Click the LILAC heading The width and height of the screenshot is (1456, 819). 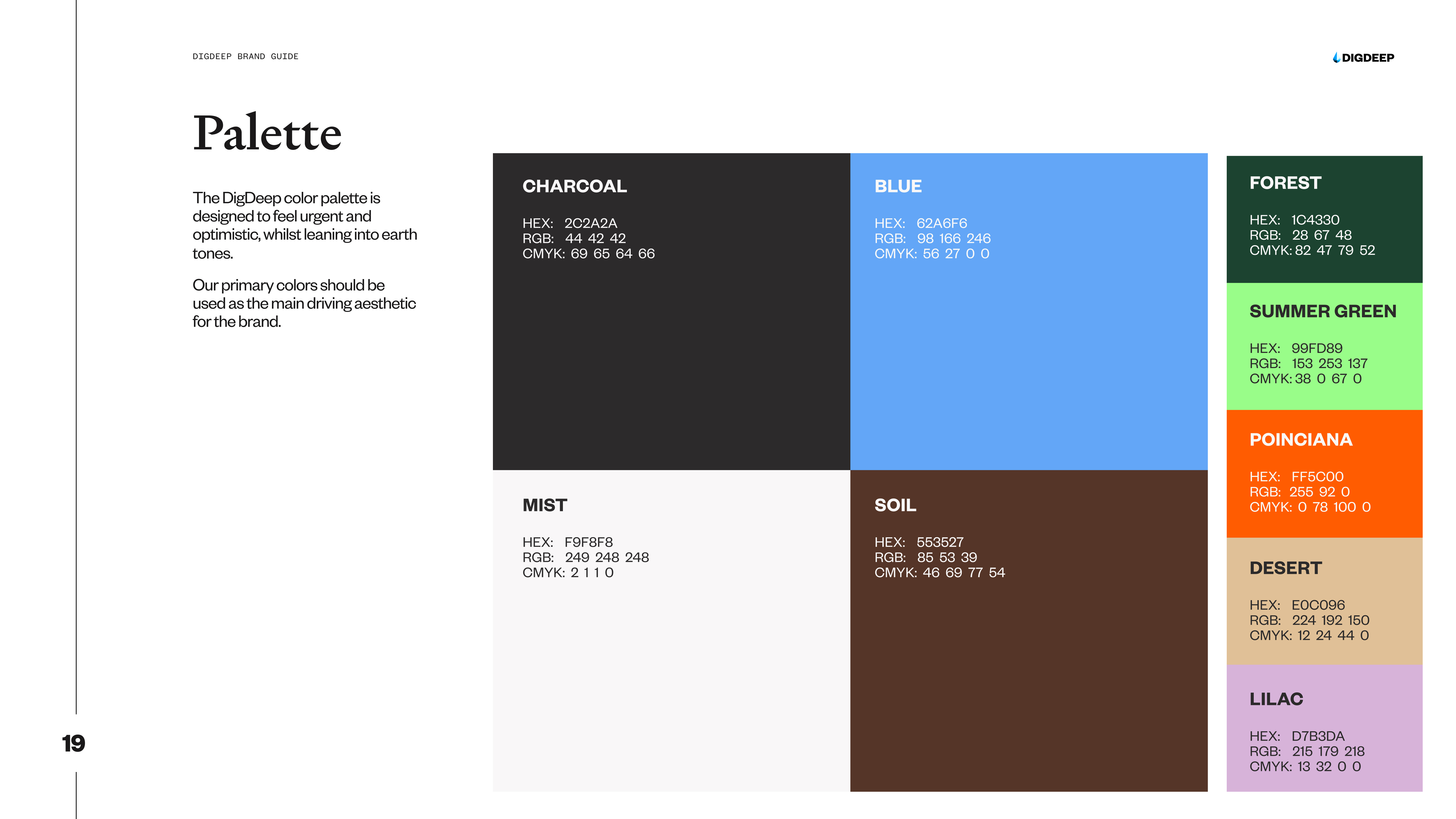pos(1276,699)
